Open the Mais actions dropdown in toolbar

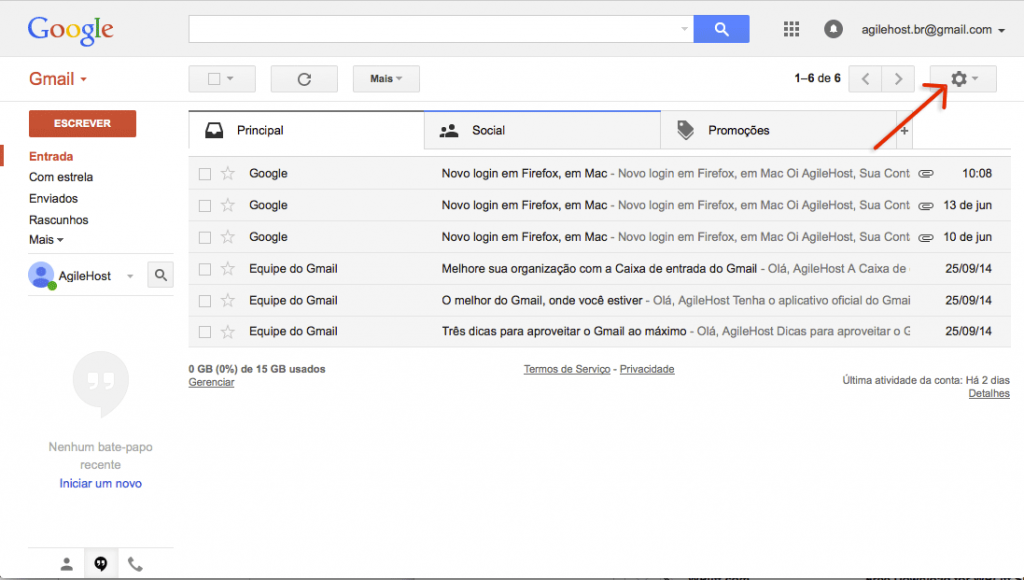386,79
